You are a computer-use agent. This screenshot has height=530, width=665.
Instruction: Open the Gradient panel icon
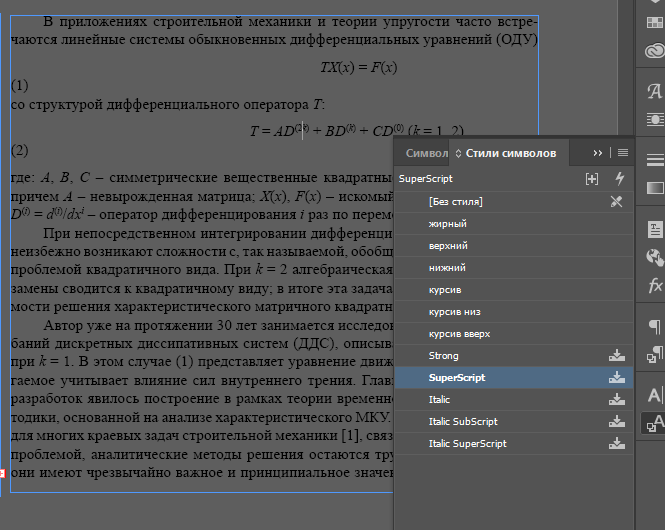[655, 187]
